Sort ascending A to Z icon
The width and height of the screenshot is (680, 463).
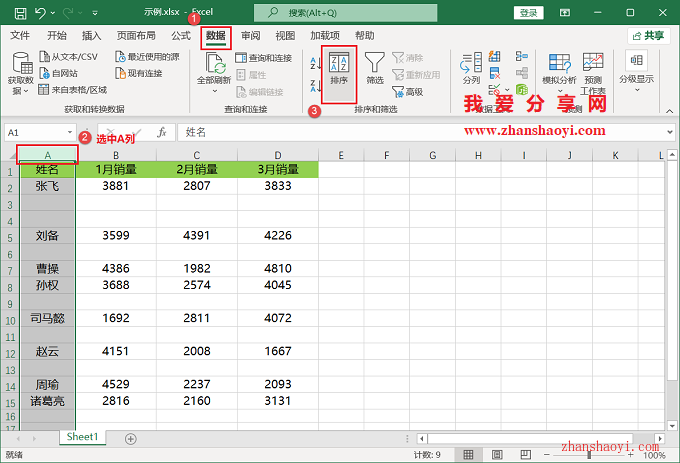coord(315,63)
